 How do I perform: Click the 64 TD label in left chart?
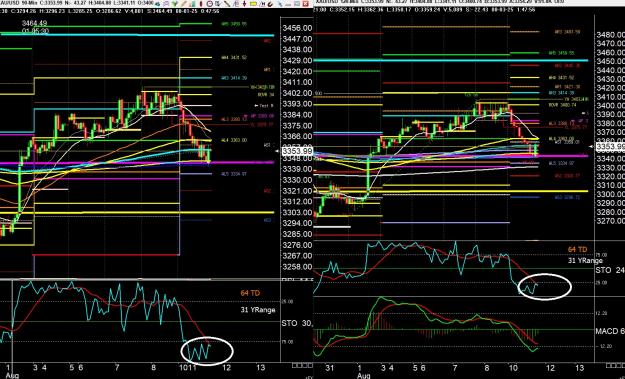[250, 293]
